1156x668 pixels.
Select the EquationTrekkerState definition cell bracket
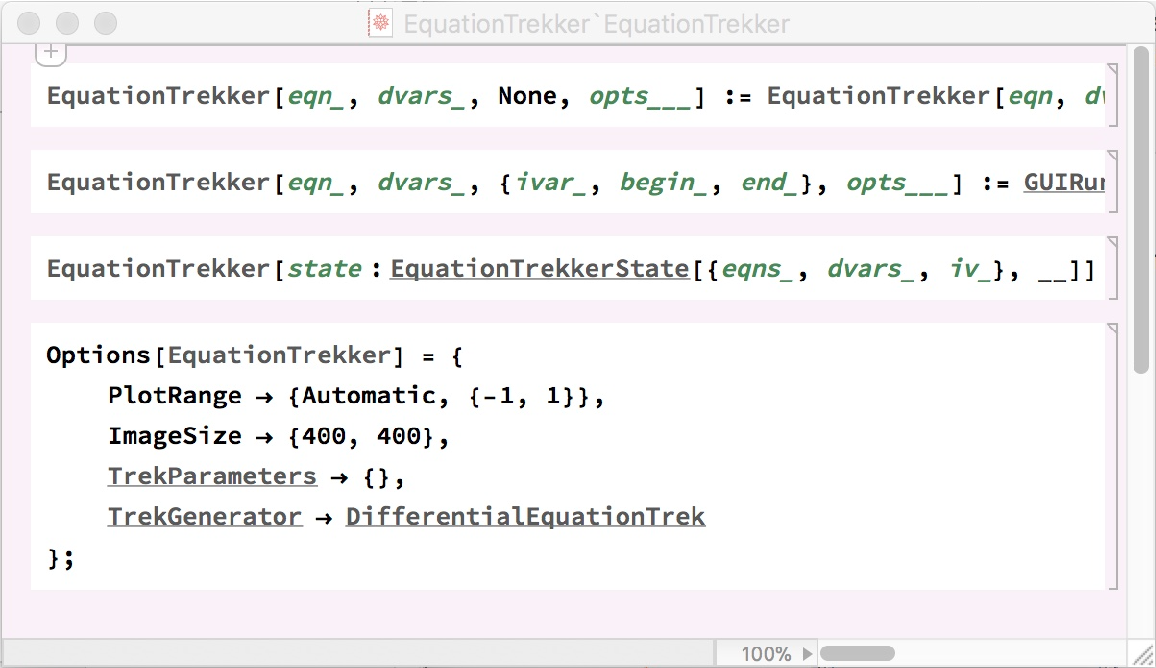(1112, 268)
